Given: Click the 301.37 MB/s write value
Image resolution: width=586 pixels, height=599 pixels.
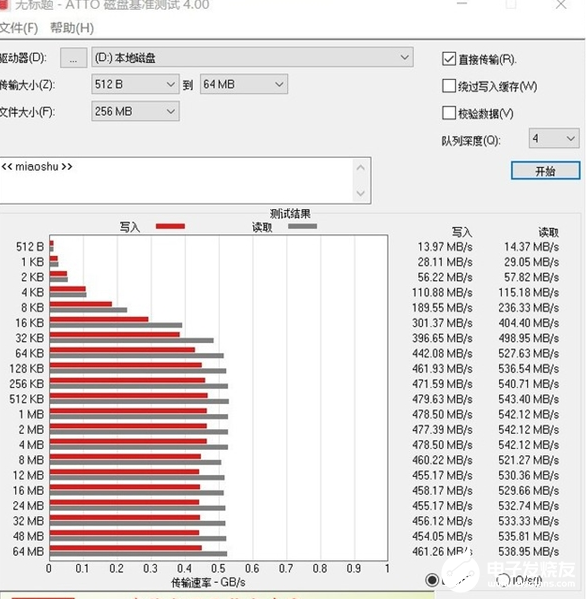Looking at the screenshot, I should point(442,323).
